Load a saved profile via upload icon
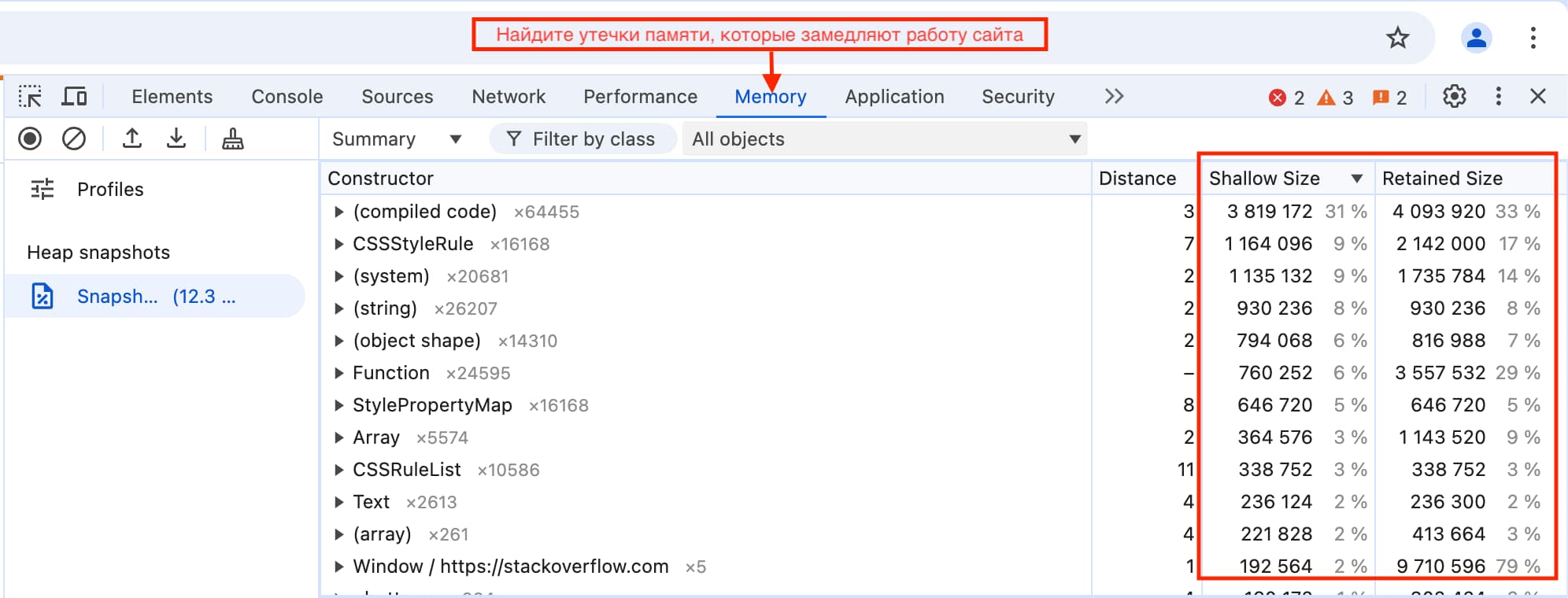The image size is (1568, 598). 131,138
